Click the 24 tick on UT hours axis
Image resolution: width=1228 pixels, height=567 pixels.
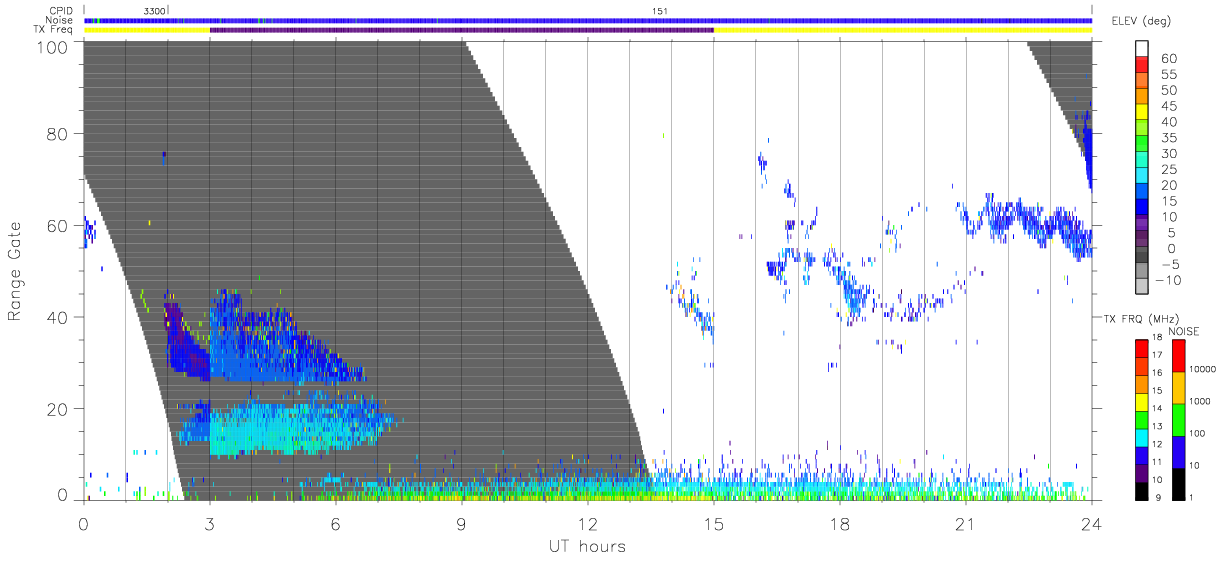tap(1091, 524)
